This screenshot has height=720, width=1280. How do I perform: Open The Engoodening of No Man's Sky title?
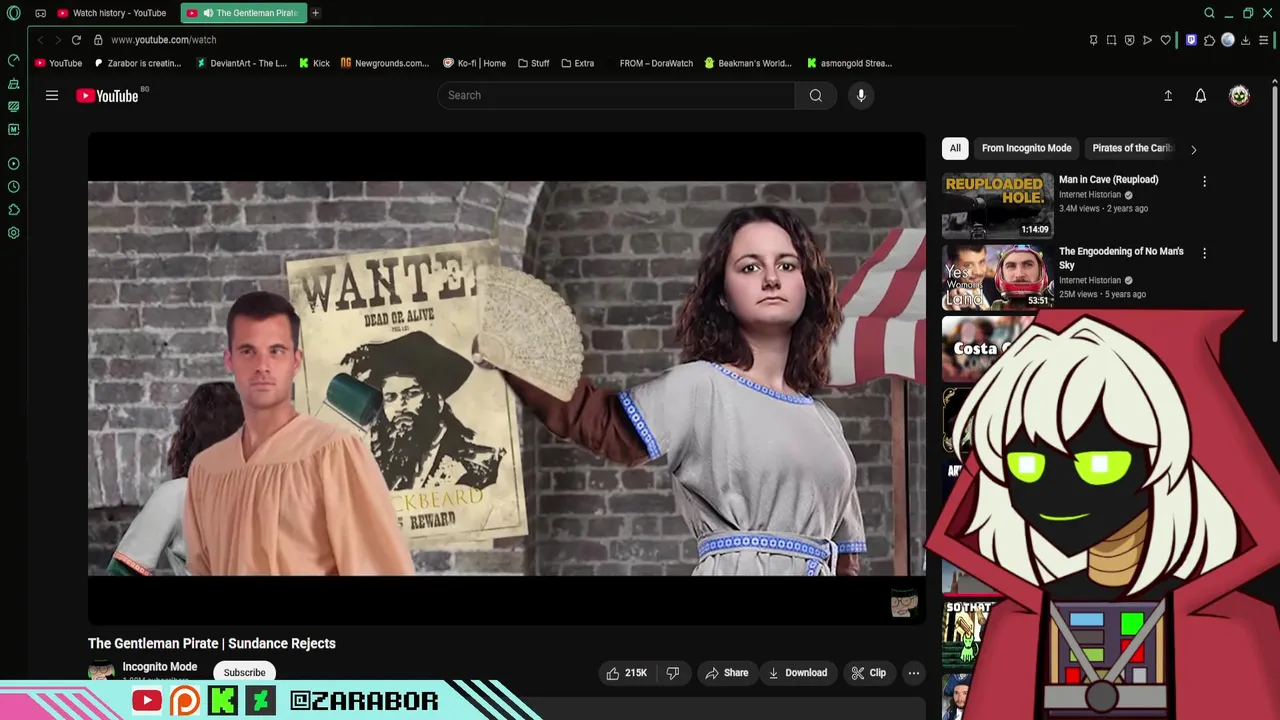1121,258
